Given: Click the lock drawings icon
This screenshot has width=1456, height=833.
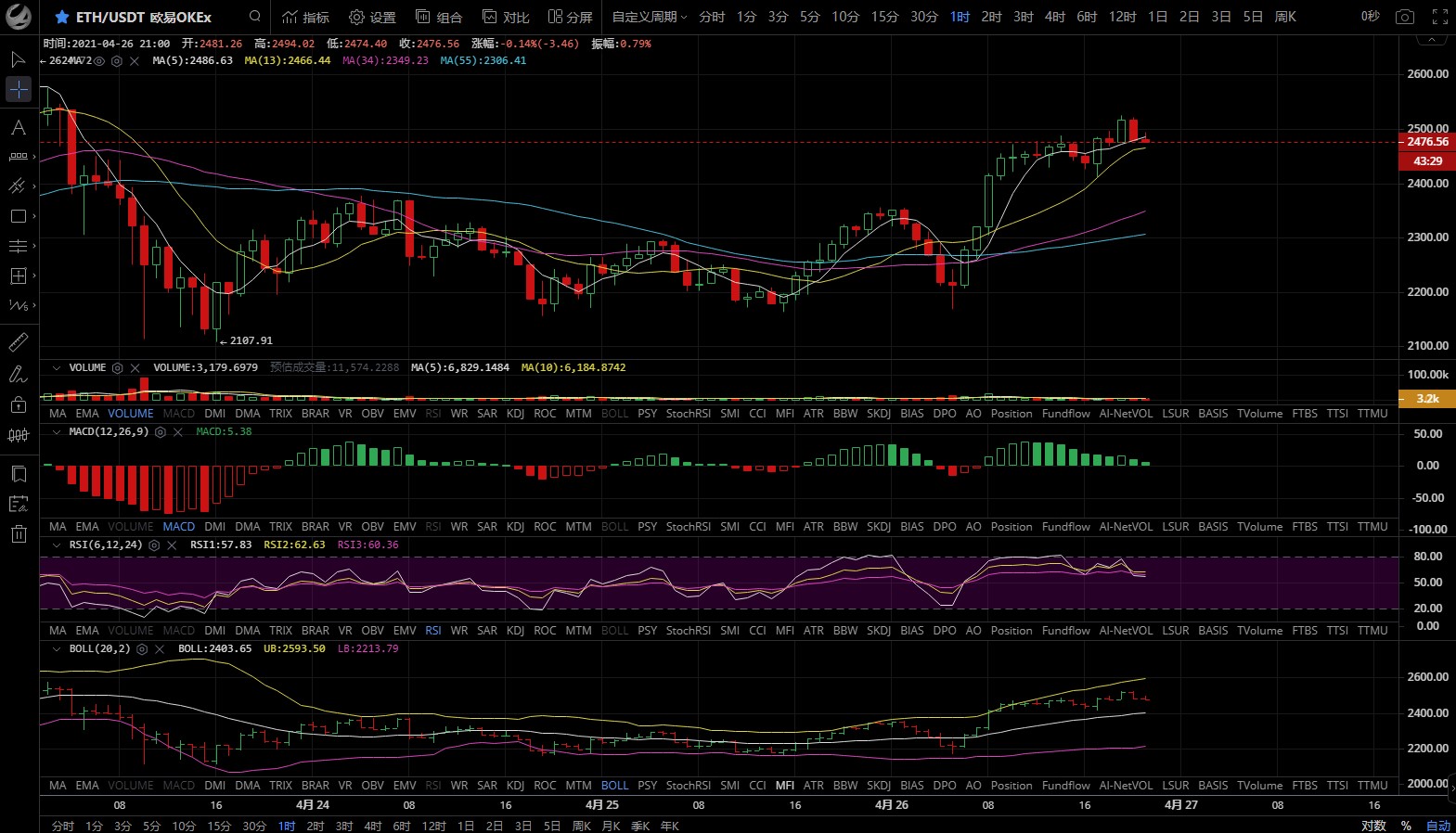Looking at the screenshot, I should (x=18, y=404).
